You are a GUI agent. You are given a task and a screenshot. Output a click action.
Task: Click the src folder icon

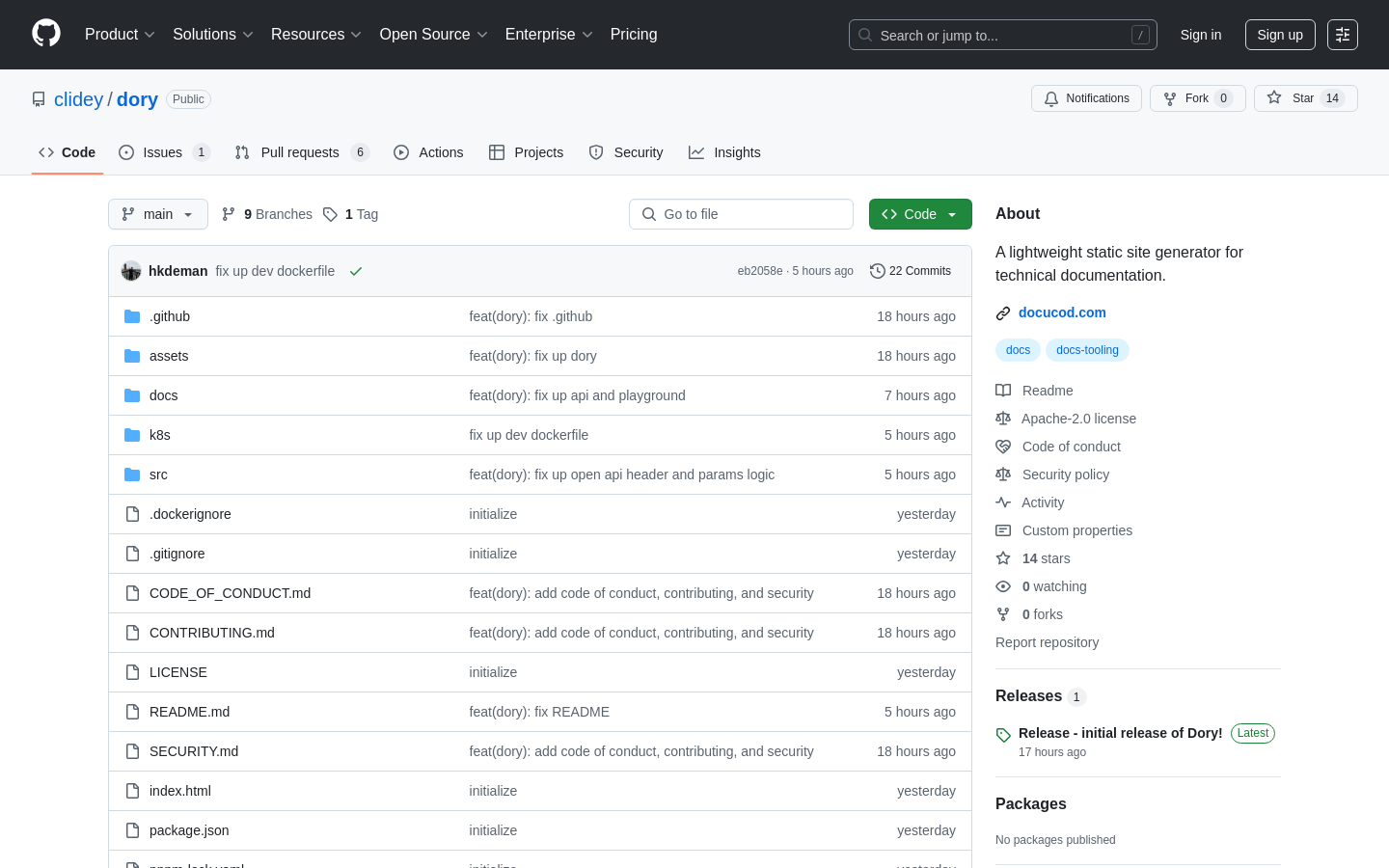(x=132, y=475)
